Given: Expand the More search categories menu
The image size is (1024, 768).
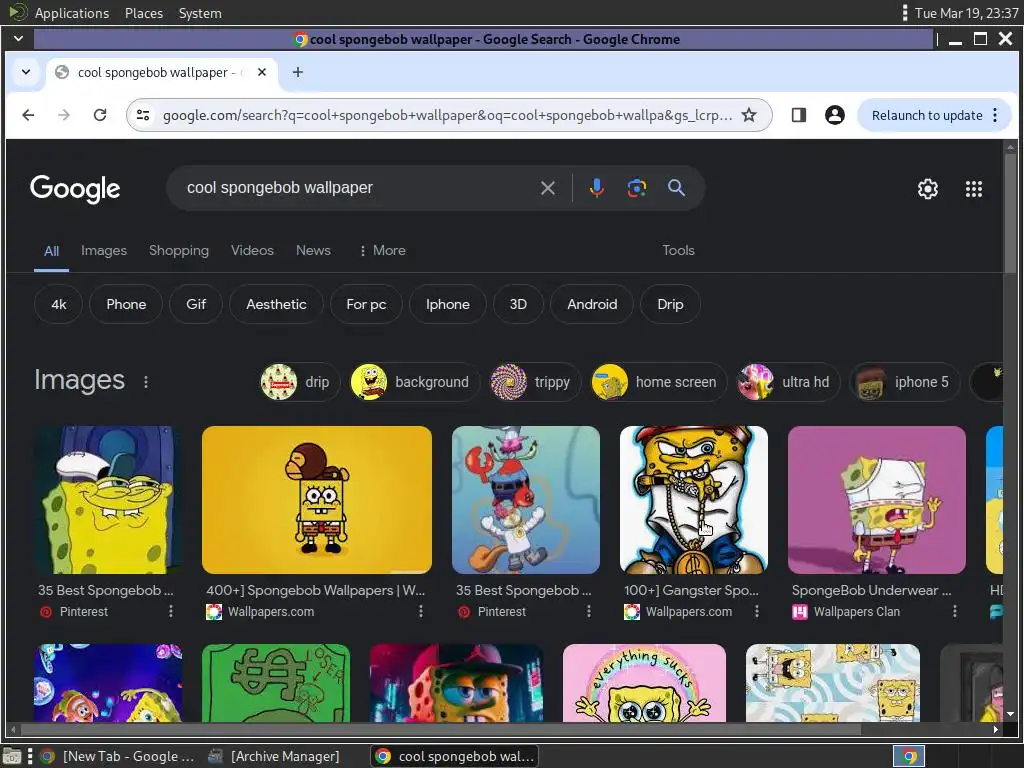Looking at the screenshot, I should (383, 250).
